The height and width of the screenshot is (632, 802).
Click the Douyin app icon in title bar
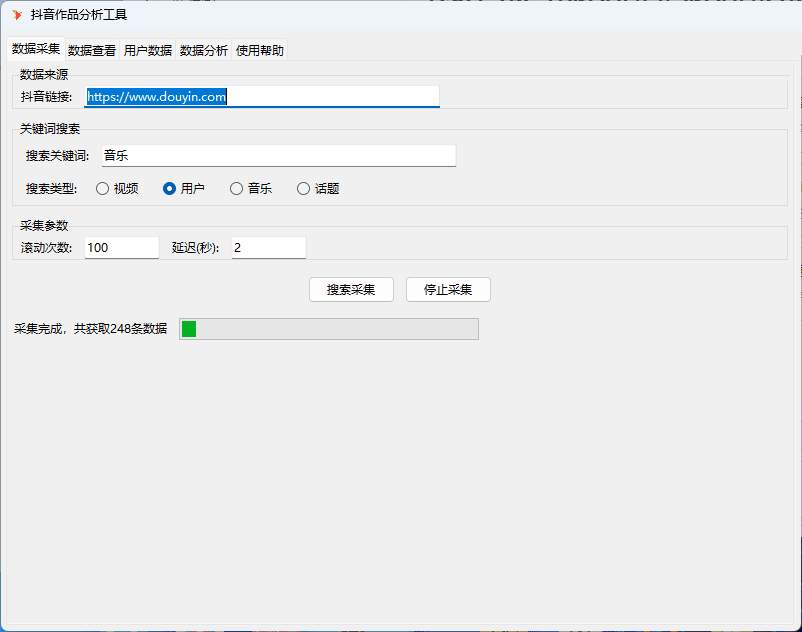17,16
